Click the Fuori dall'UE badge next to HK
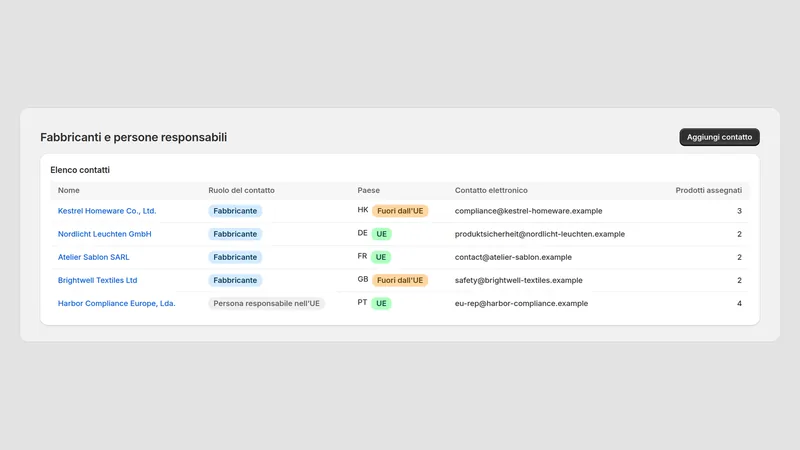Screen dimensions: 800x450 tap(400, 211)
